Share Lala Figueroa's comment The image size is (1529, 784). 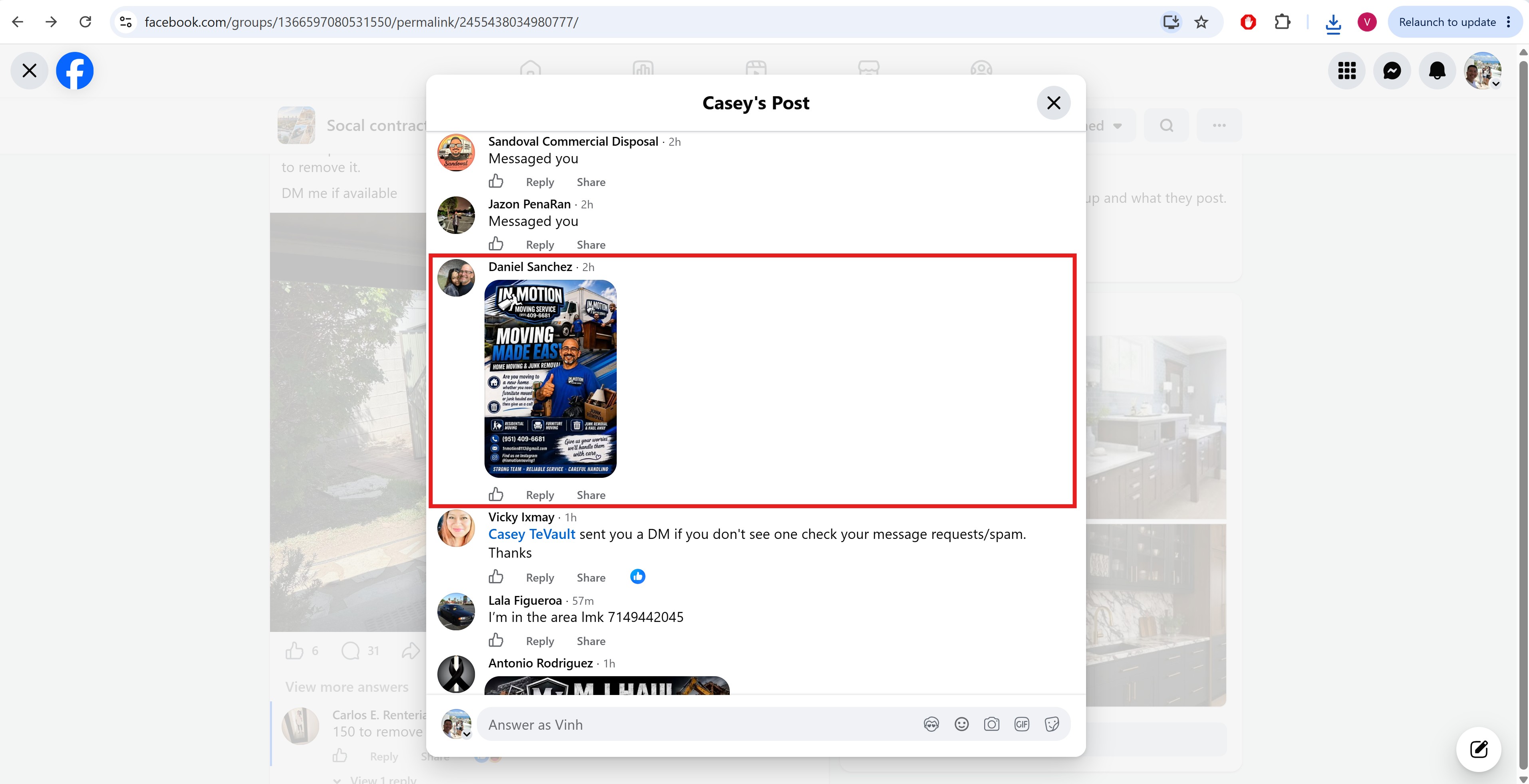(591, 641)
